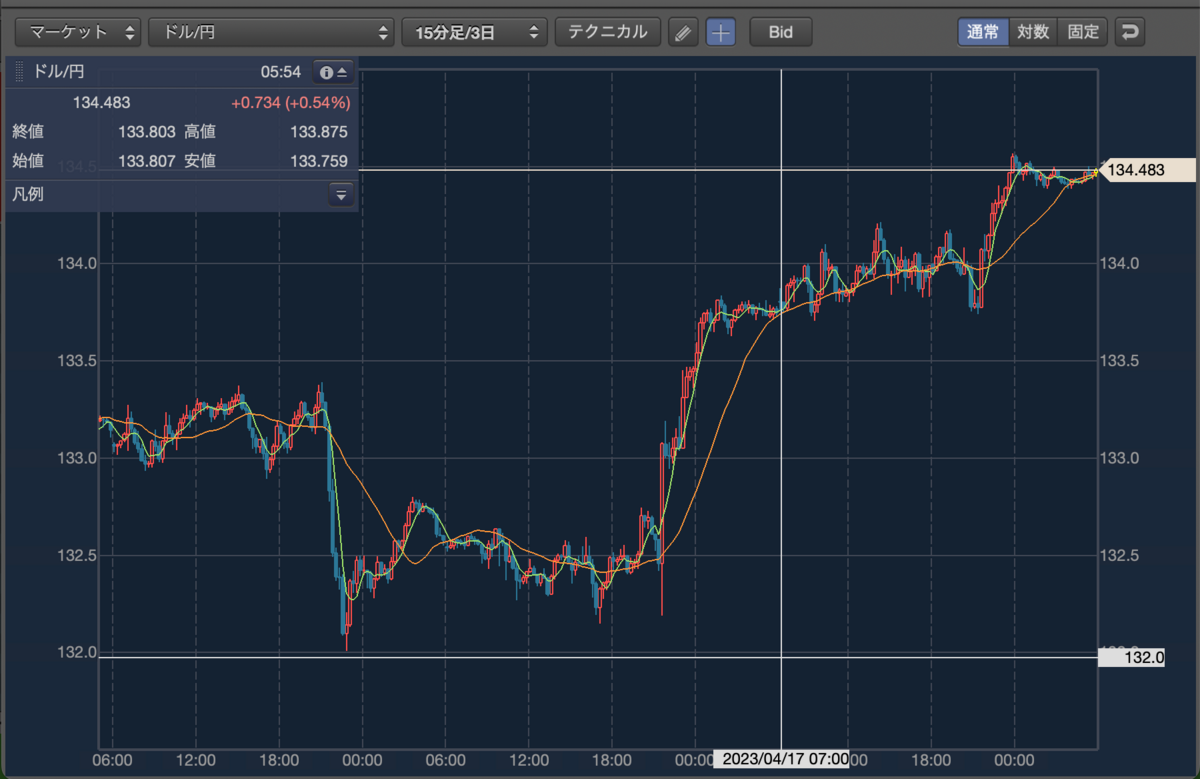Click the 安値 133.759 value
Image resolution: width=1200 pixels, height=779 pixels.
tap(319, 161)
